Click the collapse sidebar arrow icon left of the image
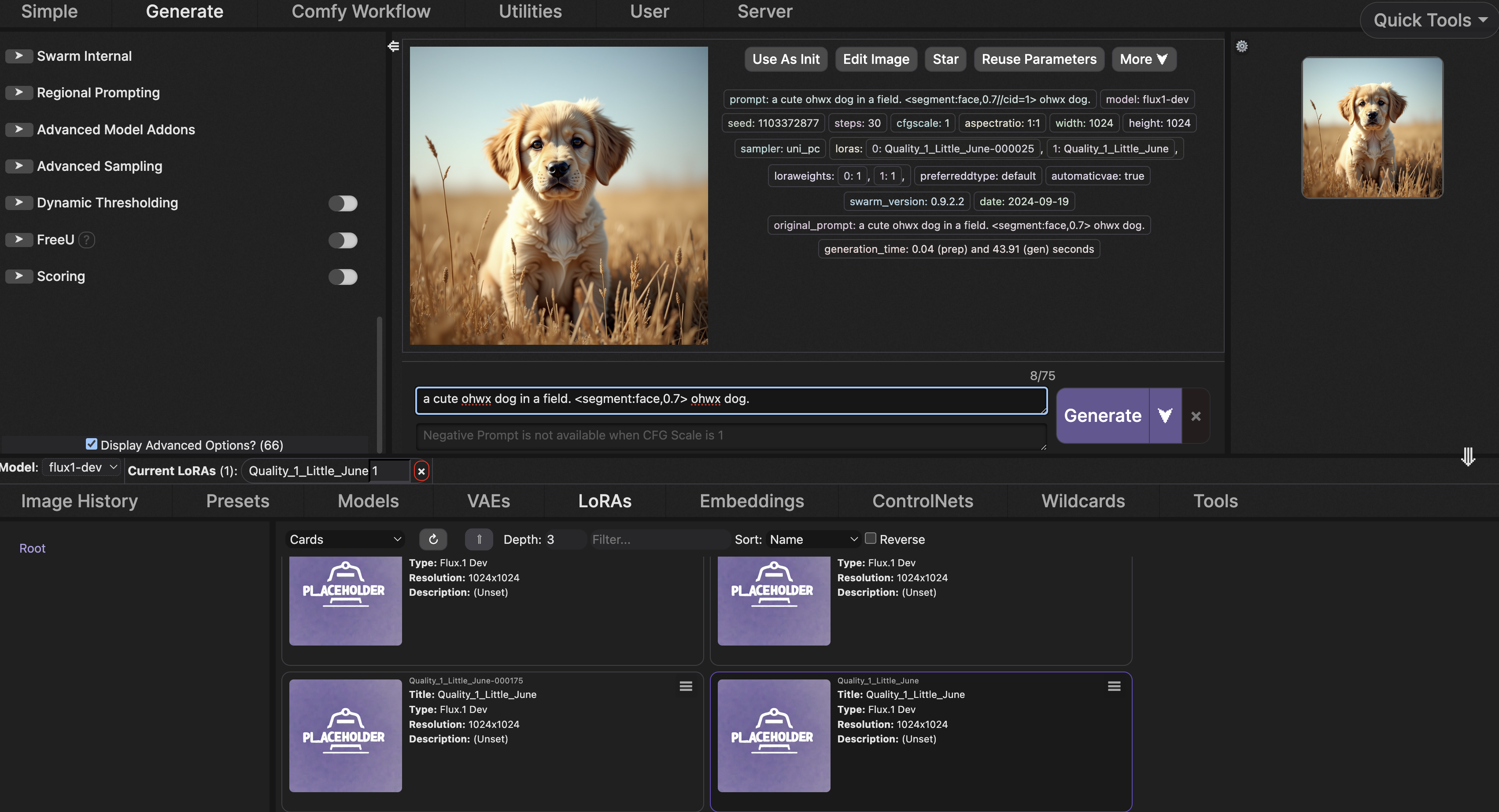The width and height of the screenshot is (1499, 812). [x=393, y=47]
